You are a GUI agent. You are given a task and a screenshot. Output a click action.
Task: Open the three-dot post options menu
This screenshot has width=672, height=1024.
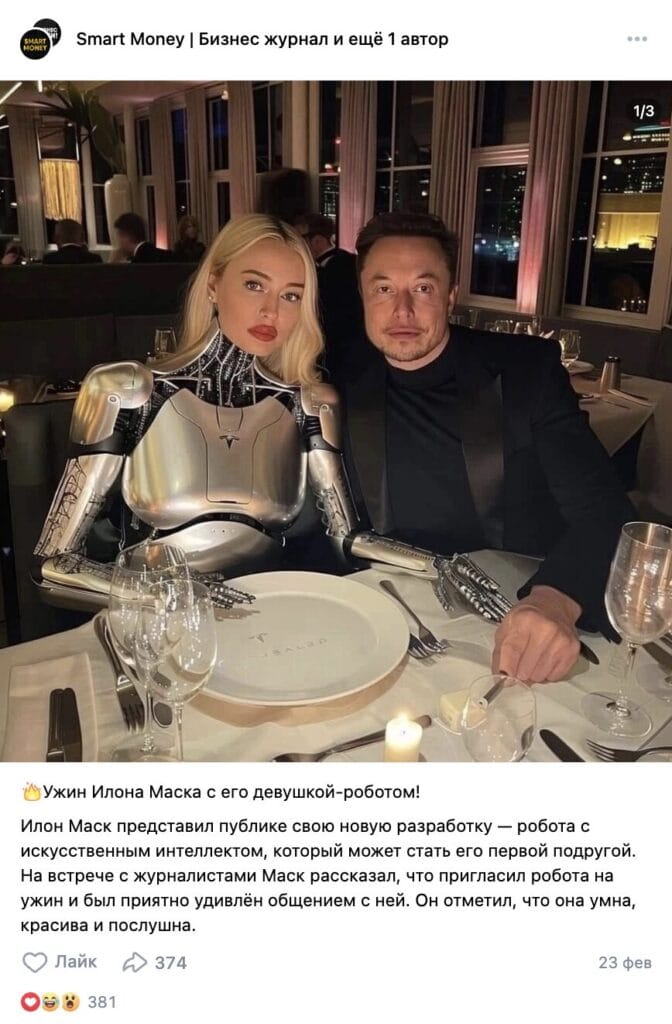pos(637,39)
